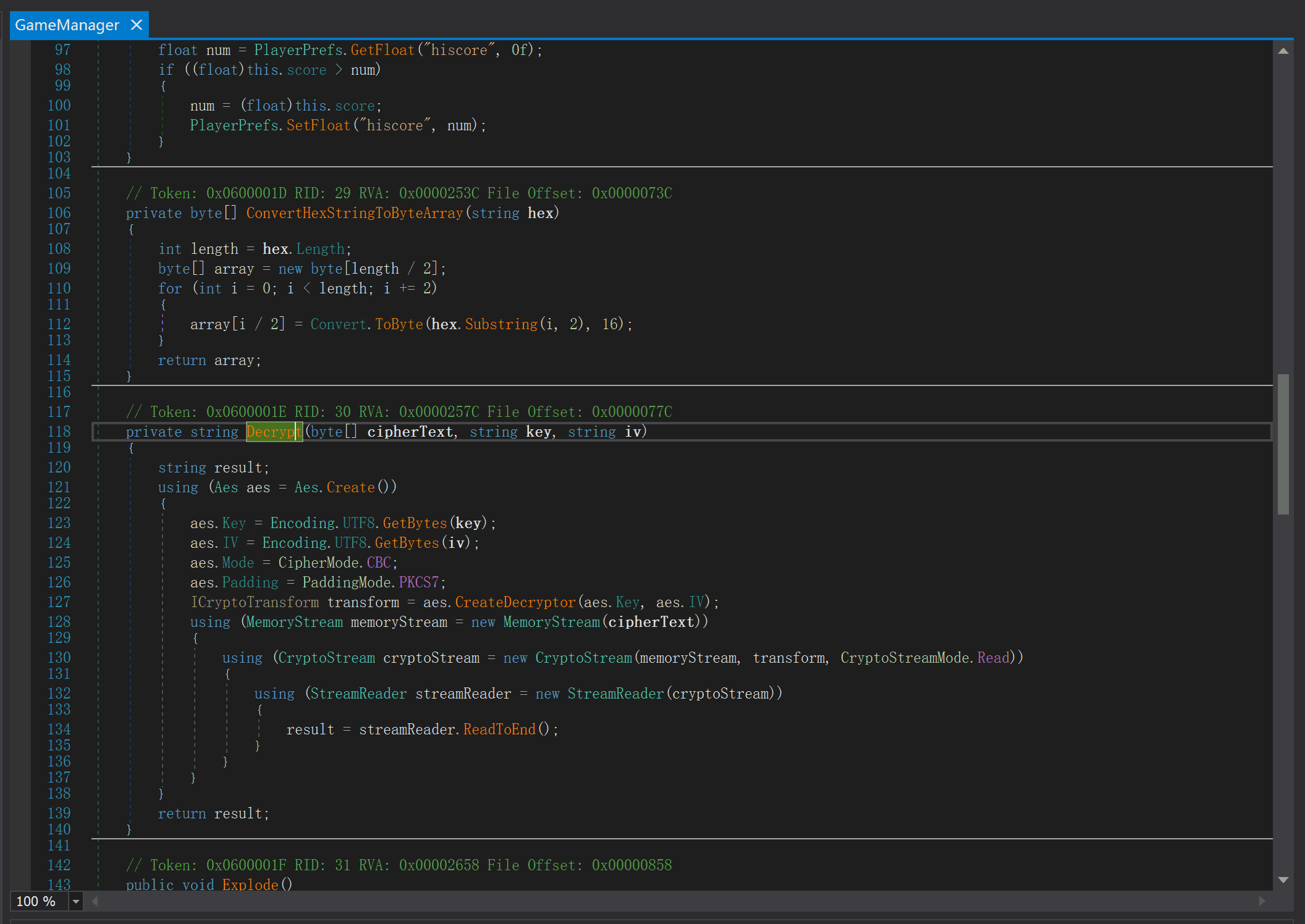The width and height of the screenshot is (1305, 924).
Task: Click the StreamReader type reference
Action: pyautogui.click(x=358, y=693)
